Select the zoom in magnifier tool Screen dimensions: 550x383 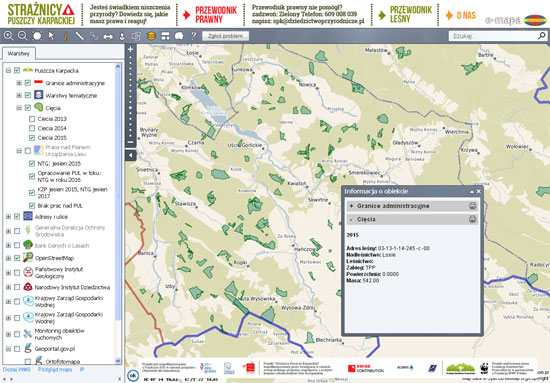8,36
